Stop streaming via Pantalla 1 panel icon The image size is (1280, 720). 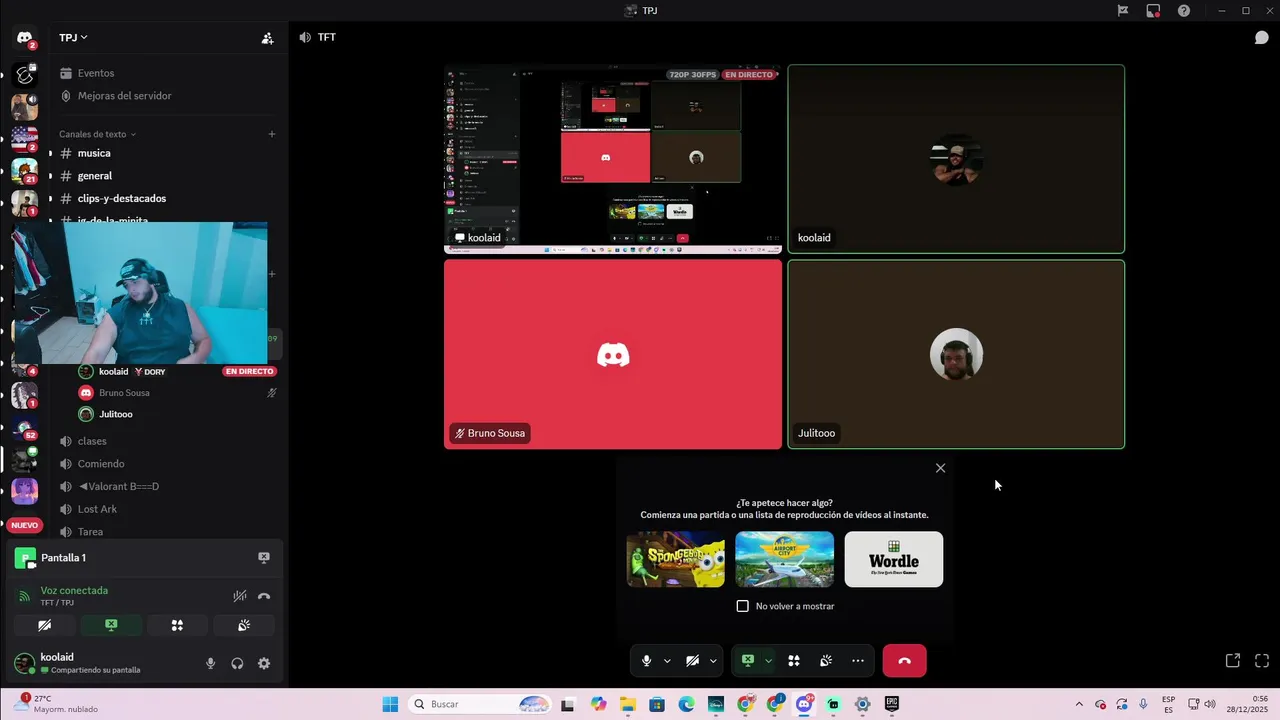[x=264, y=558]
